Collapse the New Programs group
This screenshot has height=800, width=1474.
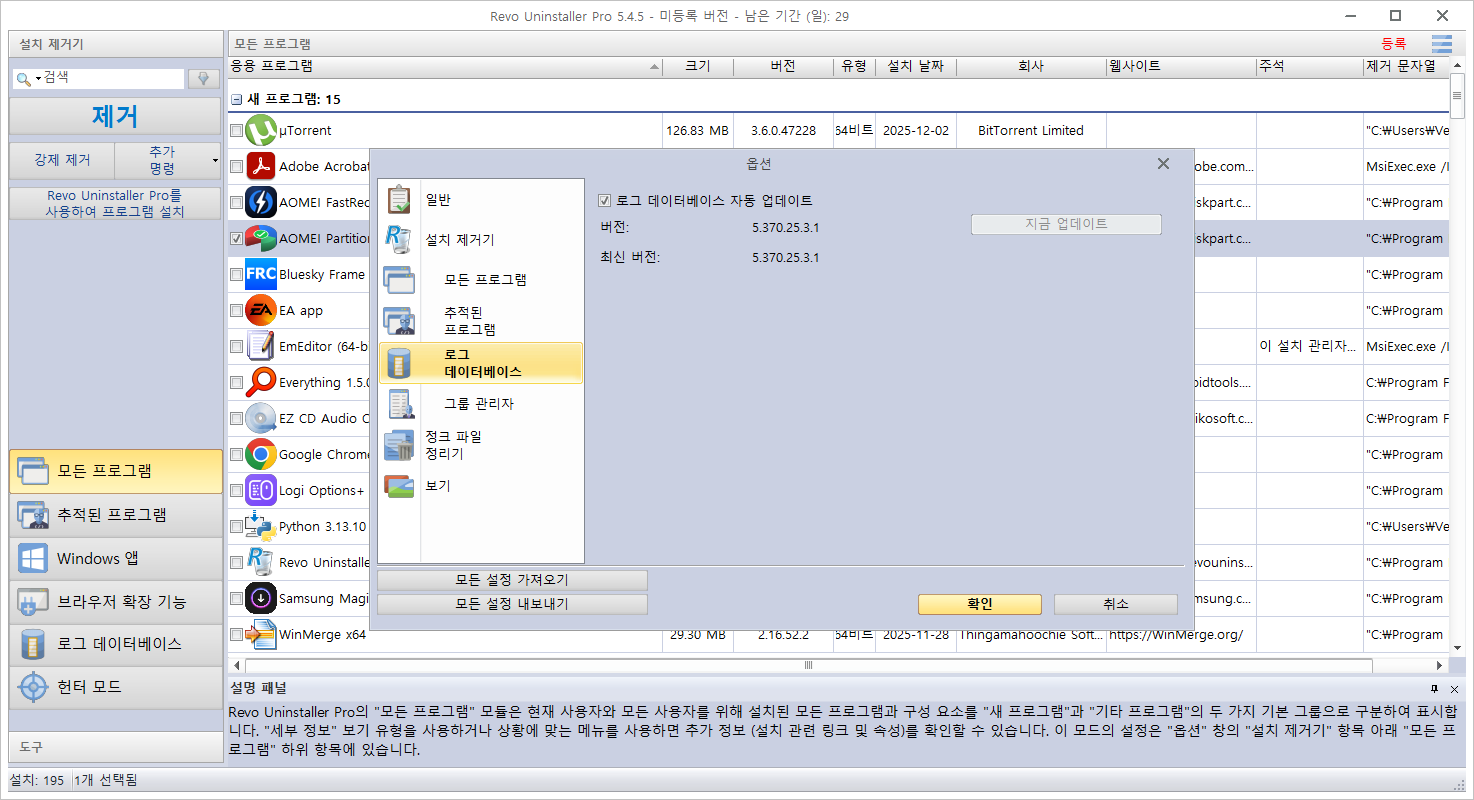237,100
